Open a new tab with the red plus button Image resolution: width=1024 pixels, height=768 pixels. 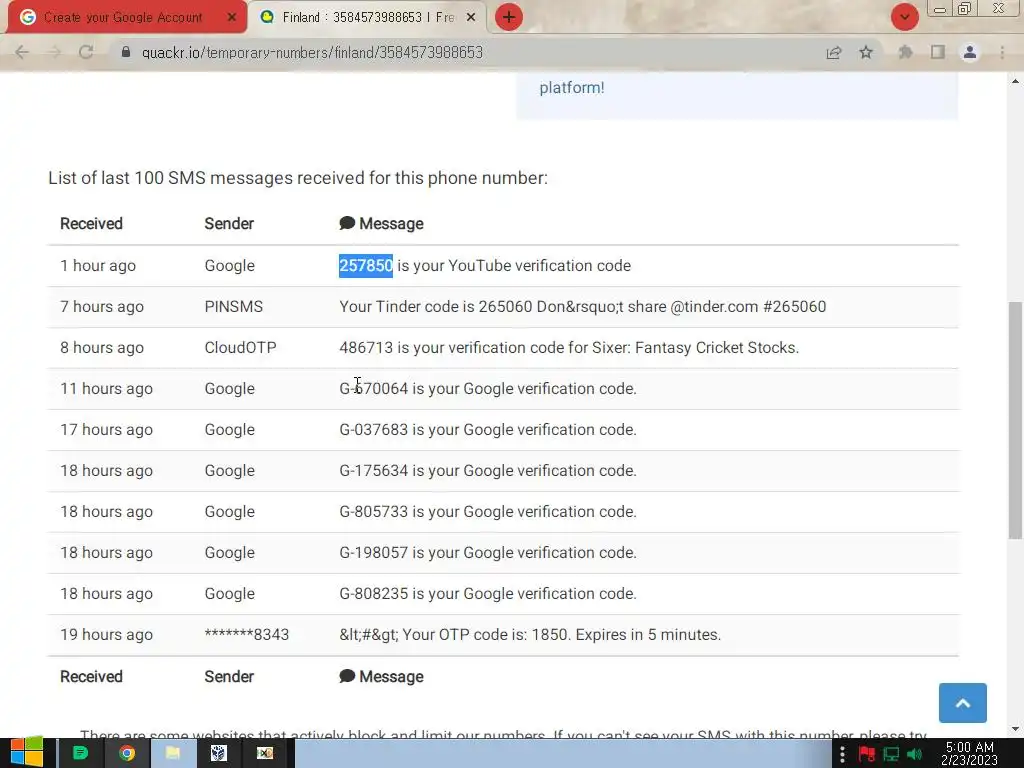tap(509, 17)
